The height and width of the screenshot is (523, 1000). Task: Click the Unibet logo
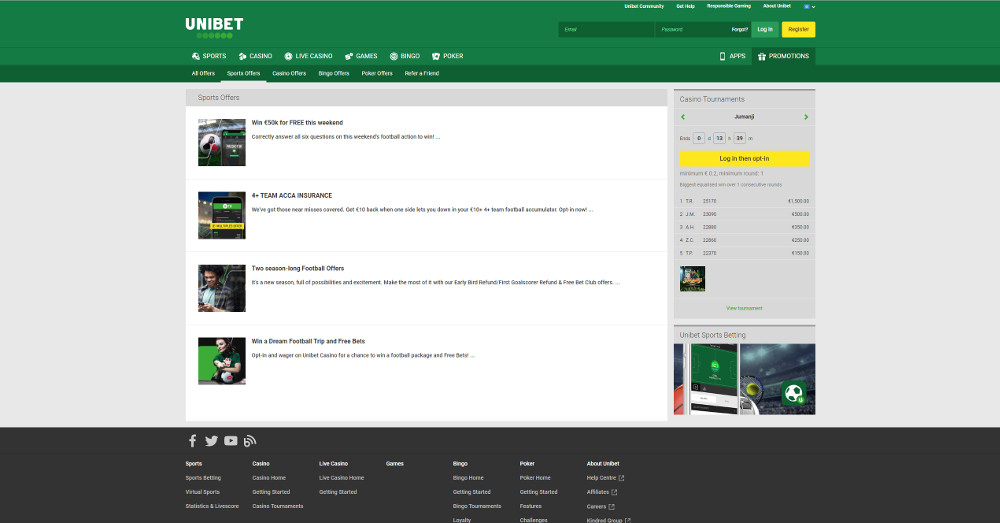tap(214, 27)
